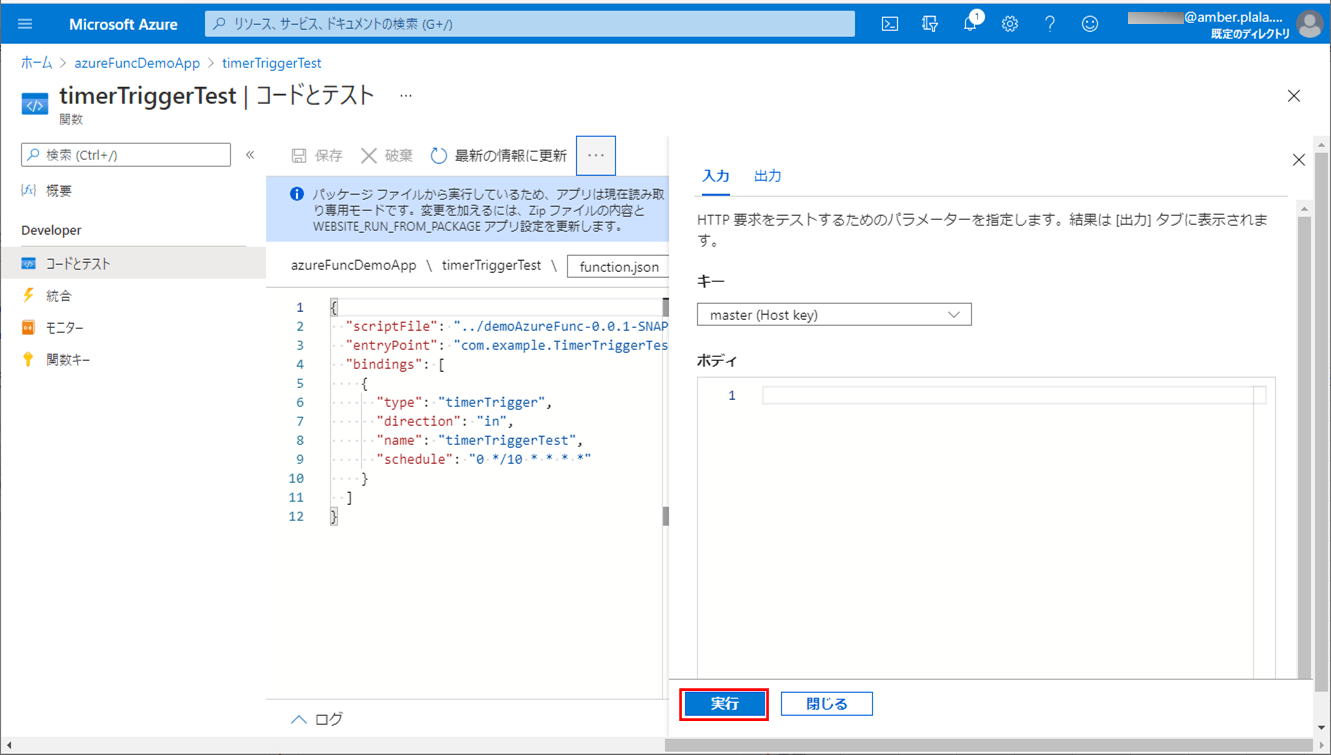Click timerTriggerTest in the file path
This screenshot has height=755, width=1331.
click(x=491, y=266)
